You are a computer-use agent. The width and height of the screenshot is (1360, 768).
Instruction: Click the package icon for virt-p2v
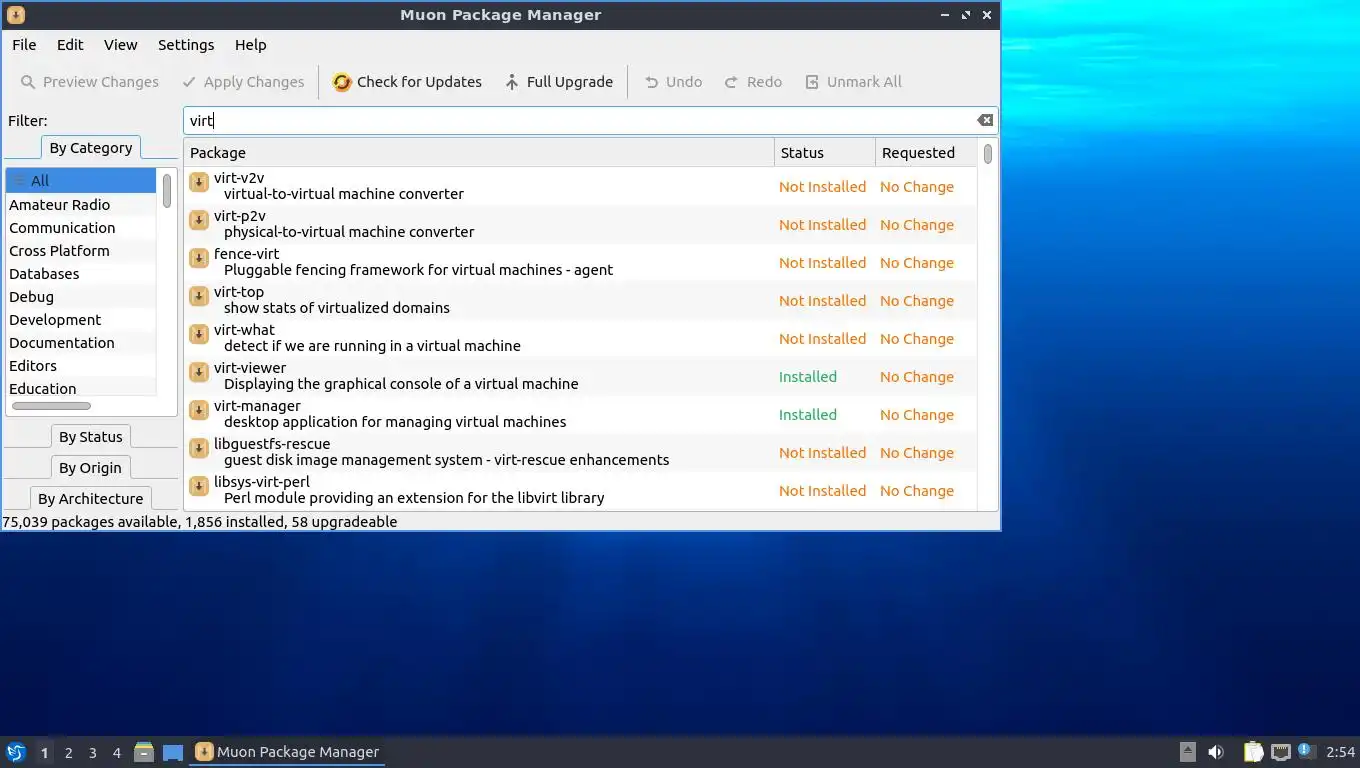tap(199, 220)
